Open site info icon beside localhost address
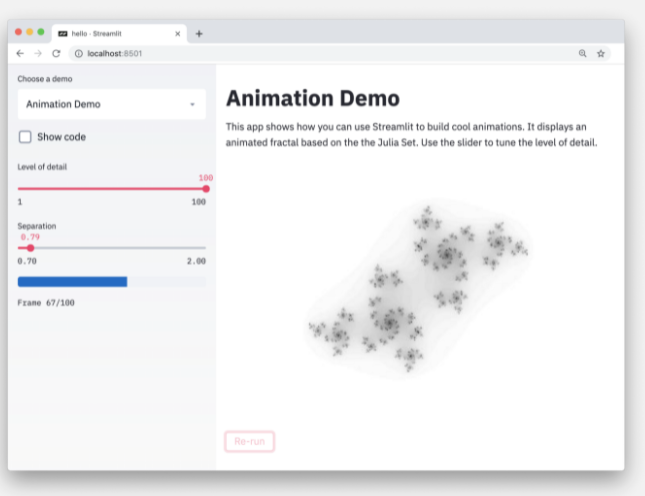645x496 pixels. click(79, 53)
